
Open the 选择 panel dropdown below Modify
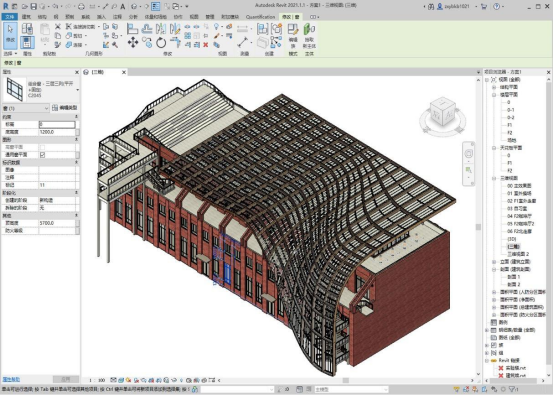coord(10,53)
